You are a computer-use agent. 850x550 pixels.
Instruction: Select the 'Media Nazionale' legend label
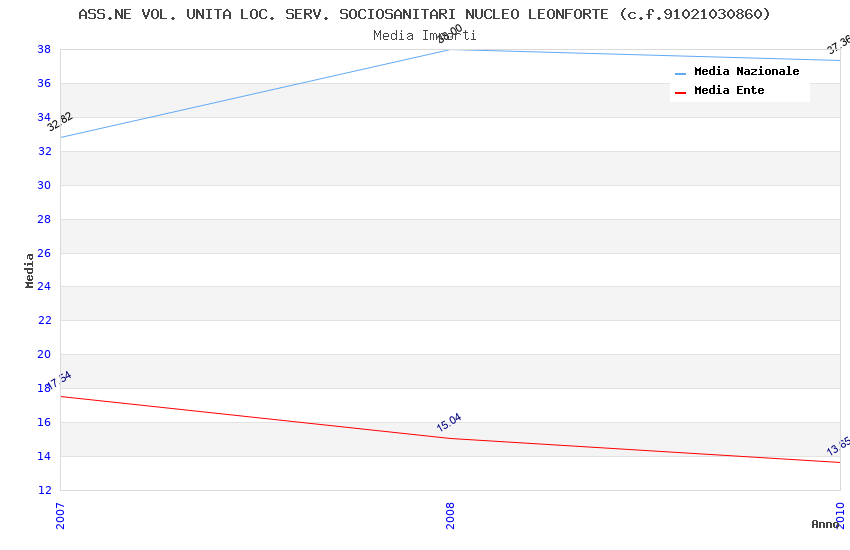click(x=746, y=71)
